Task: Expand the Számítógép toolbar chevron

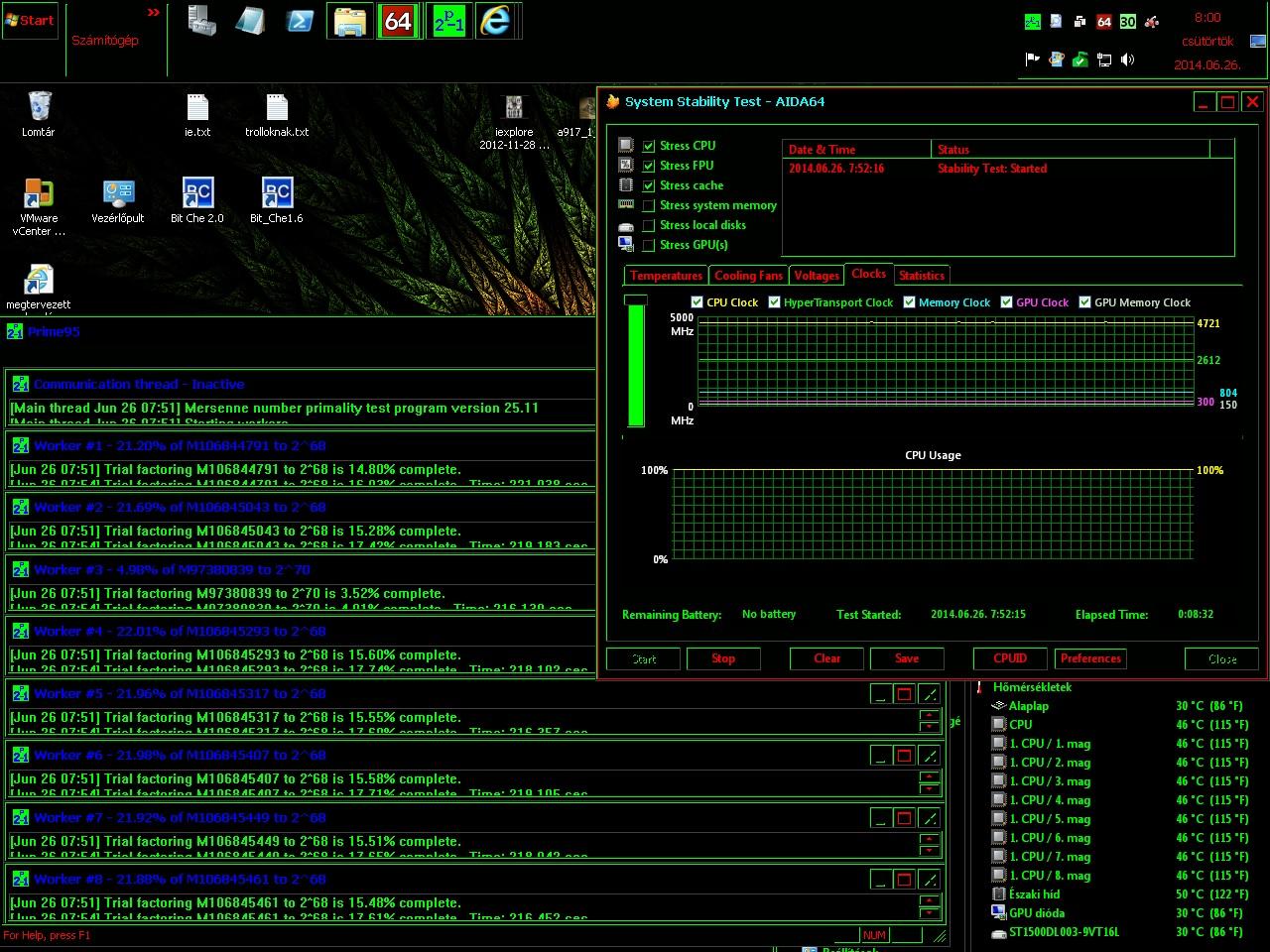Action: (x=153, y=13)
